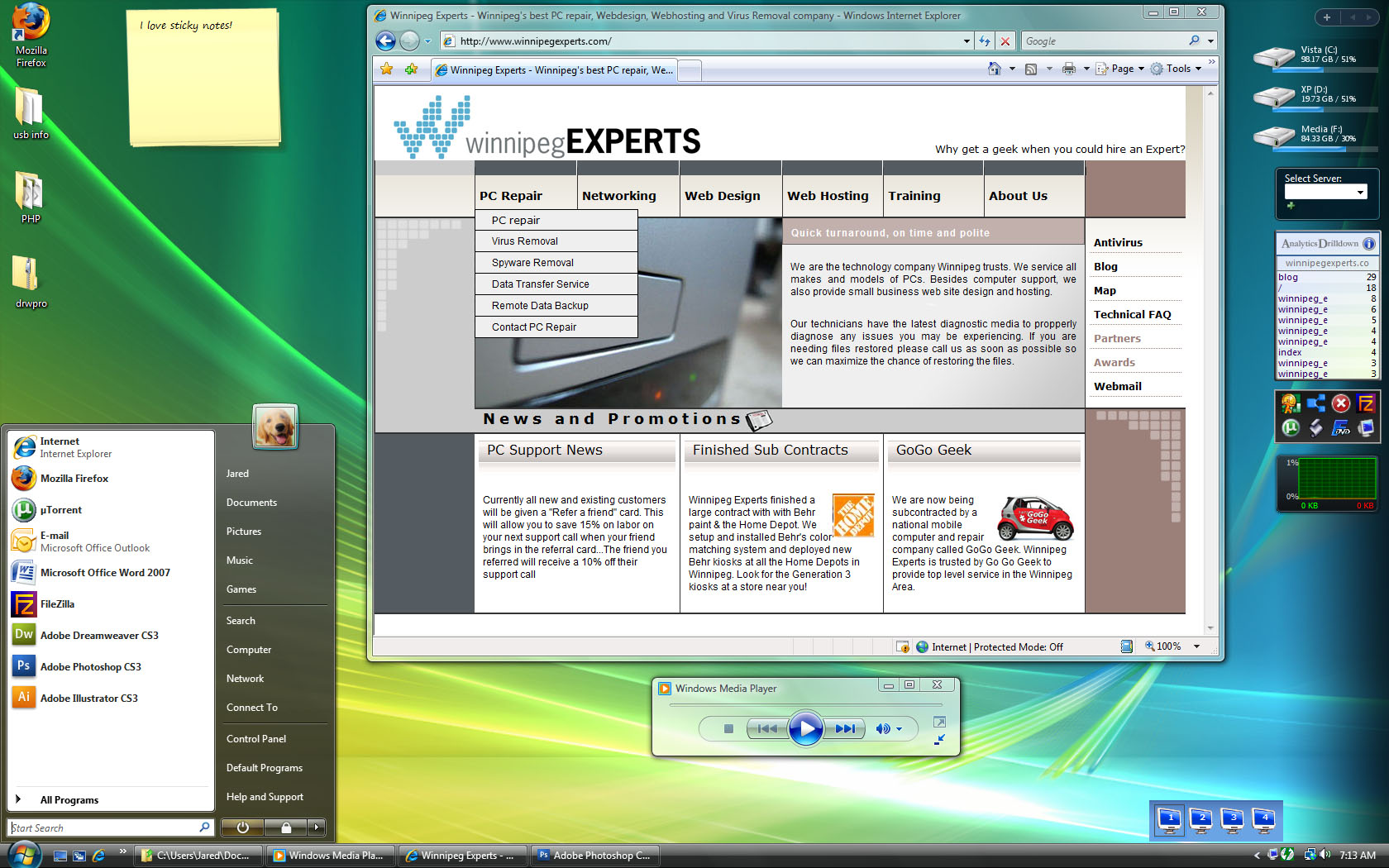Image resolution: width=1389 pixels, height=868 pixels.
Task: Click Internet Explorer back arrow button
Action: (x=385, y=41)
